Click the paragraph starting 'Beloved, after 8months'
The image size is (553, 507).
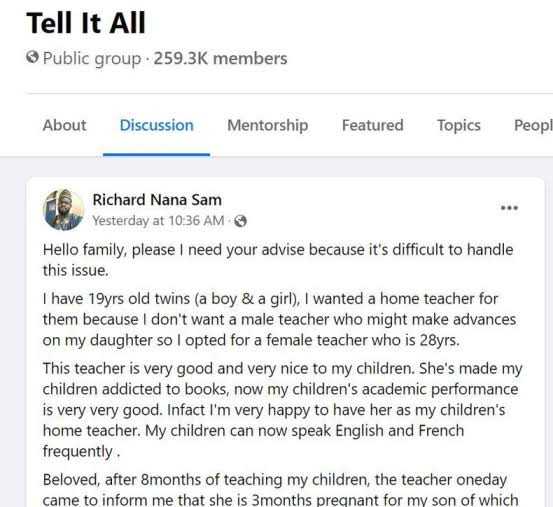coord(280,489)
